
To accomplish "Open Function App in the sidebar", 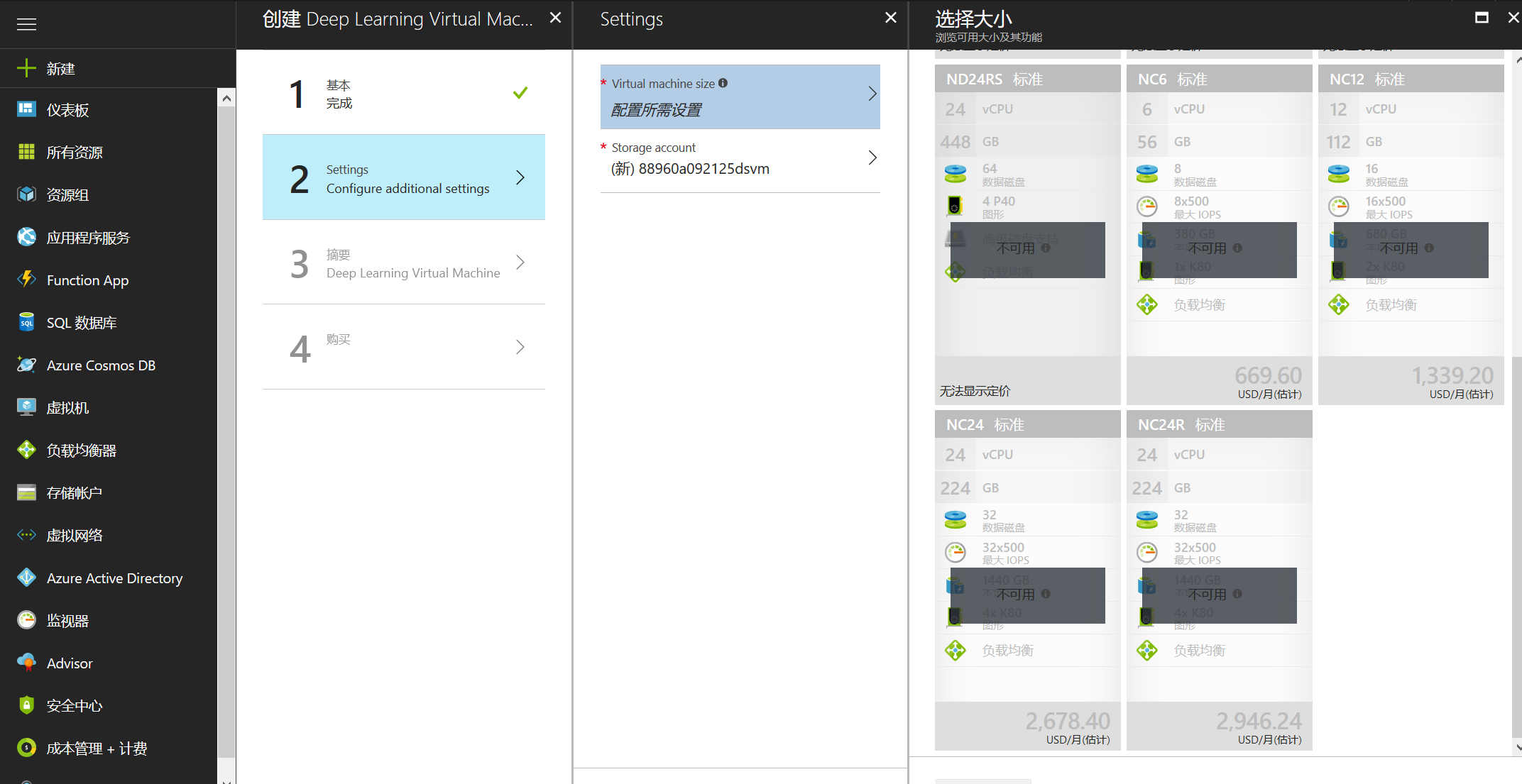I will pyautogui.click(x=109, y=280).
